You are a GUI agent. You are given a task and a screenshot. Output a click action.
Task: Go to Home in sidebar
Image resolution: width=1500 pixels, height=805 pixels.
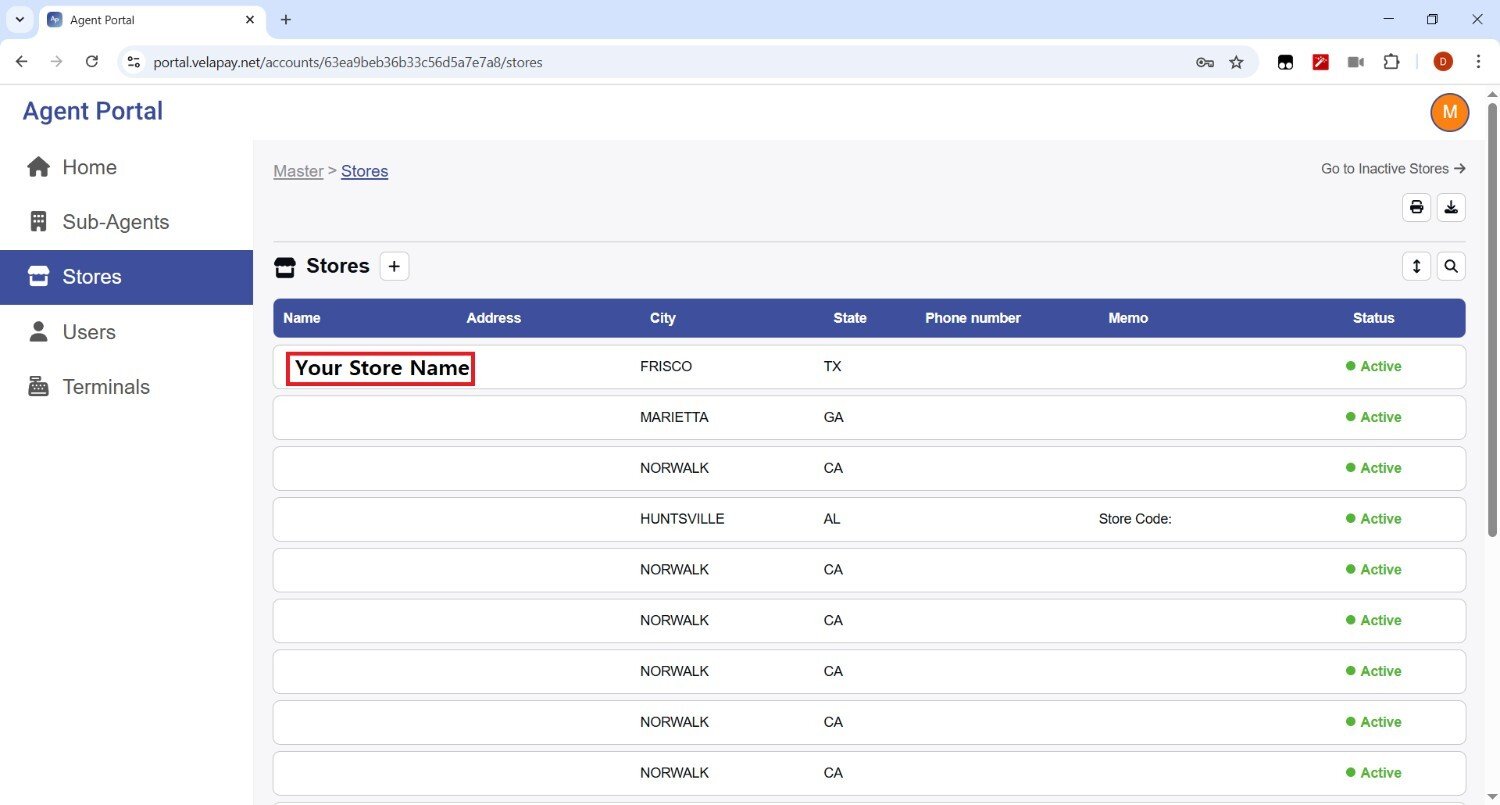pos(89,167)
